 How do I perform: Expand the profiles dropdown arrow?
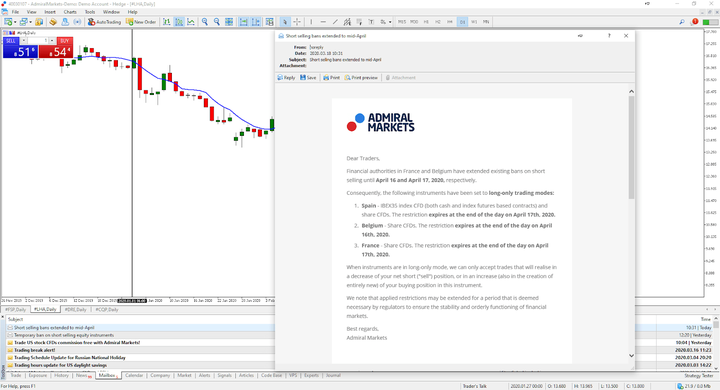[30, 22]
